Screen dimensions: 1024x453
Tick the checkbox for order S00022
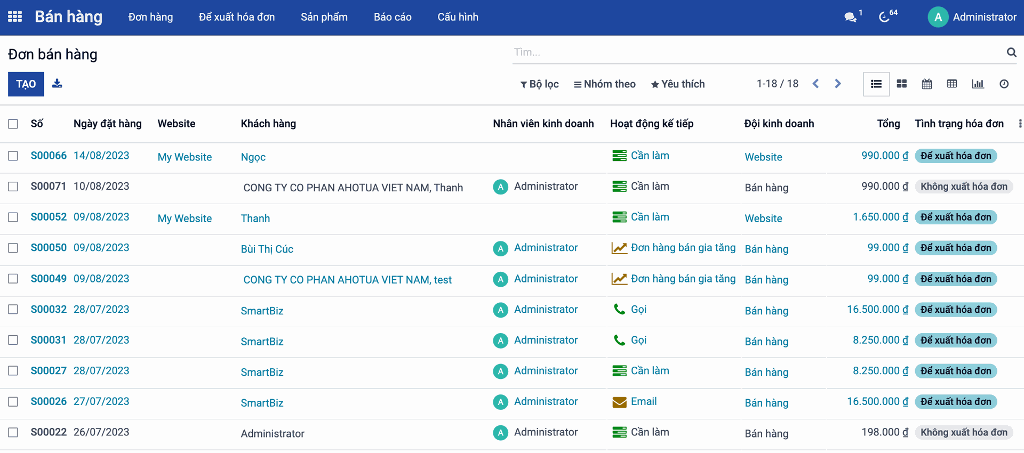tap(13, 432)
